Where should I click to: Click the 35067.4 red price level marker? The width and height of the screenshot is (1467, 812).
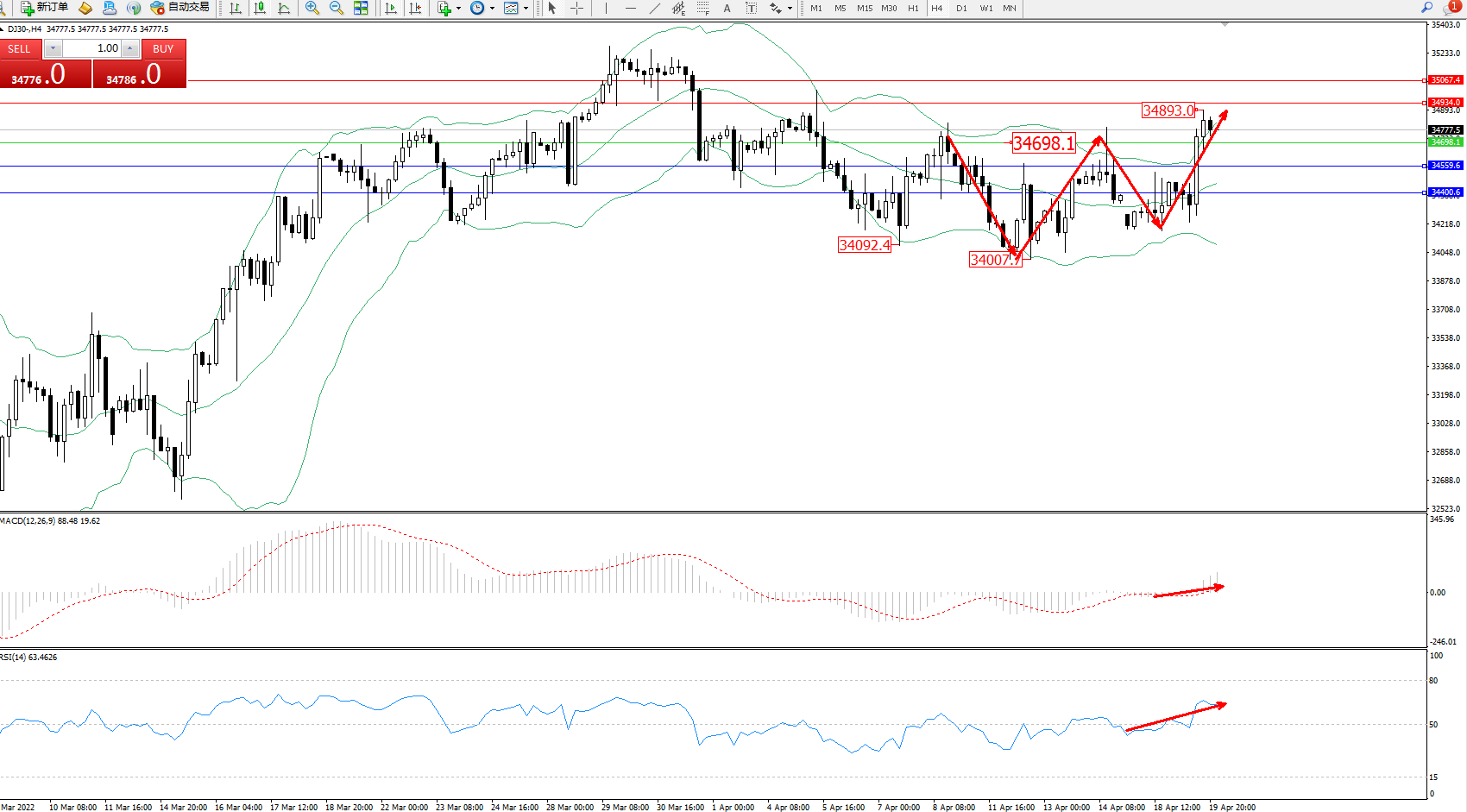click(x=1445, y=80)
